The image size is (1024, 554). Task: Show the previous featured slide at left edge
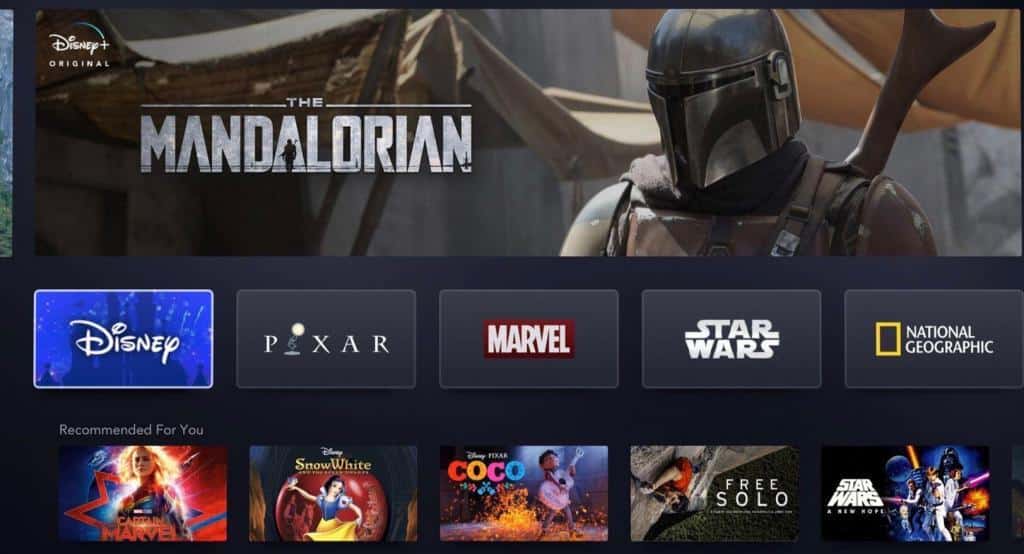click(x=6, y=133)
